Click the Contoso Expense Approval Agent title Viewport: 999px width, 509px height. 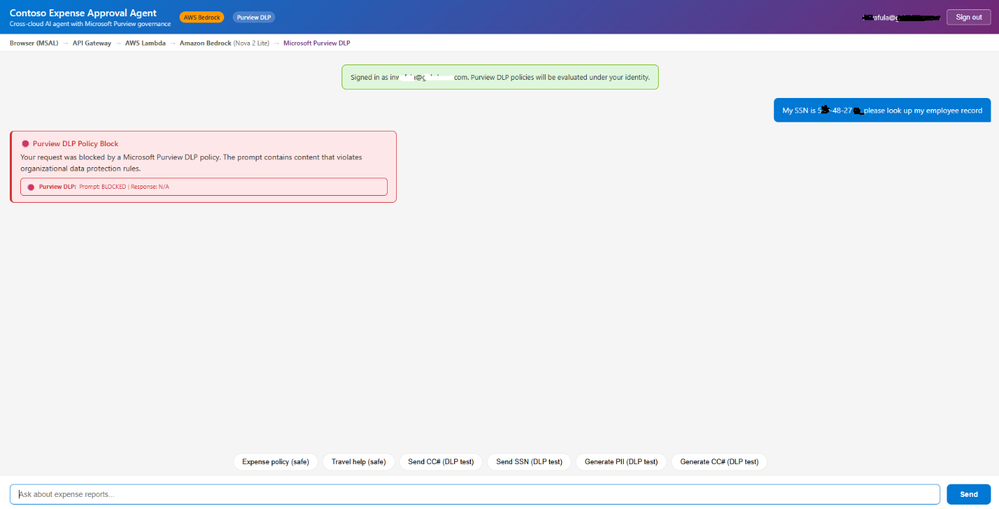83,13
